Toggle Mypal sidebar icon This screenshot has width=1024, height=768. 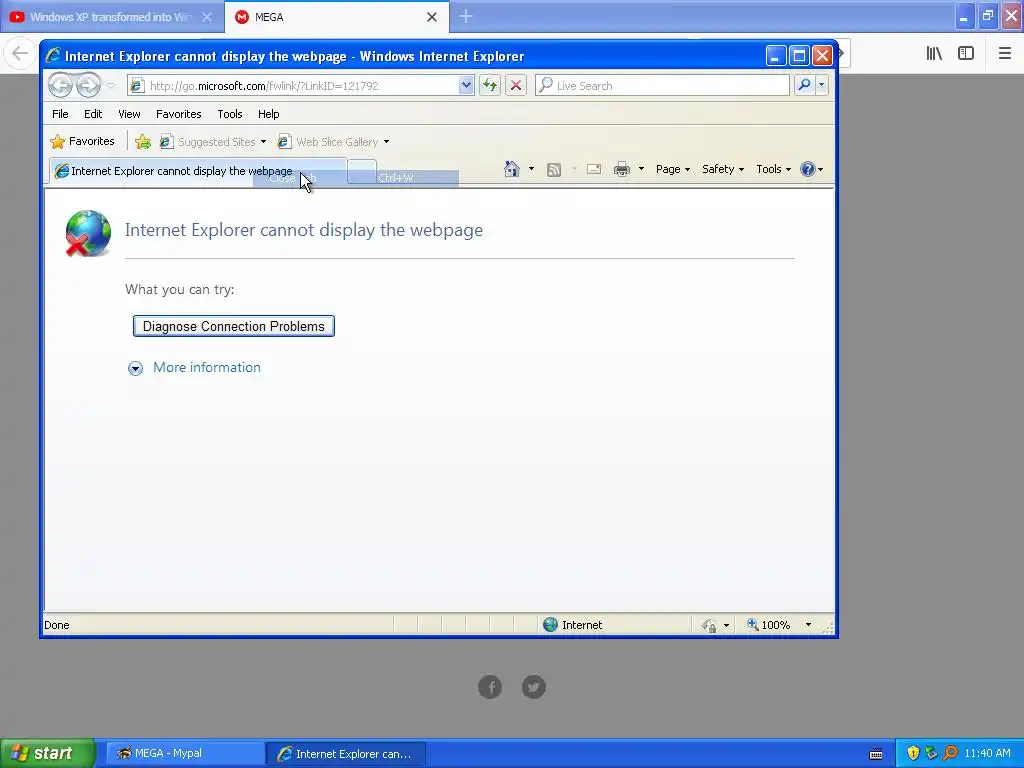pyautogui.click(x=966, y=54)
